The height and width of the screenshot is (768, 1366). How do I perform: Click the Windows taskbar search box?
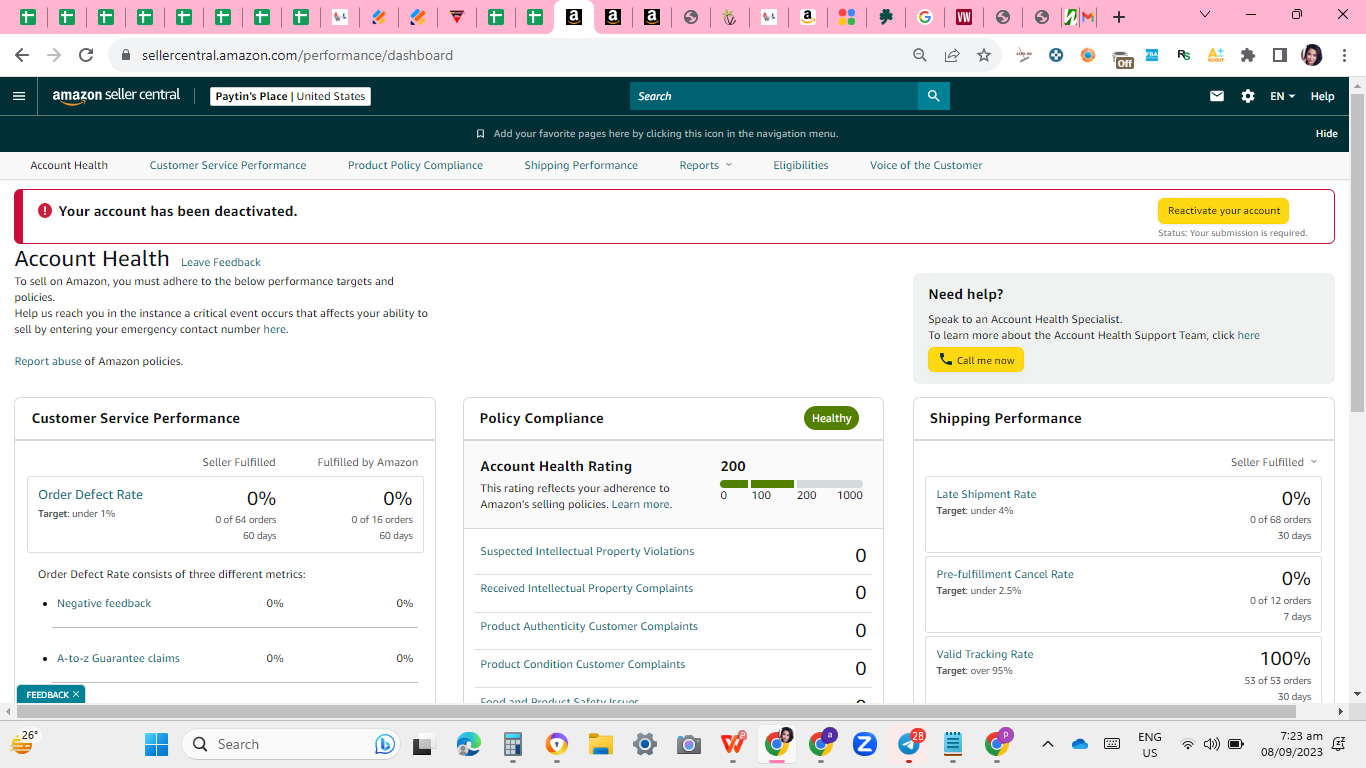(290, 744)
